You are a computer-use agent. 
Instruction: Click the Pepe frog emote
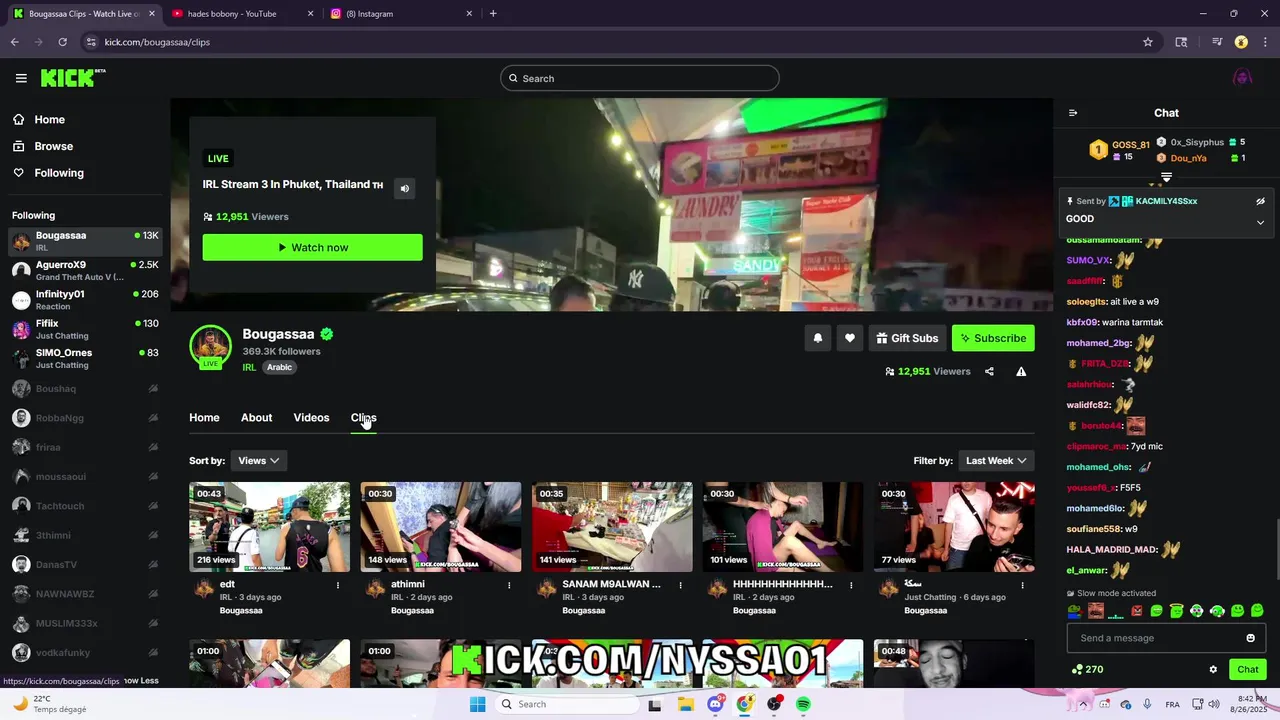tap(1075, 611)
